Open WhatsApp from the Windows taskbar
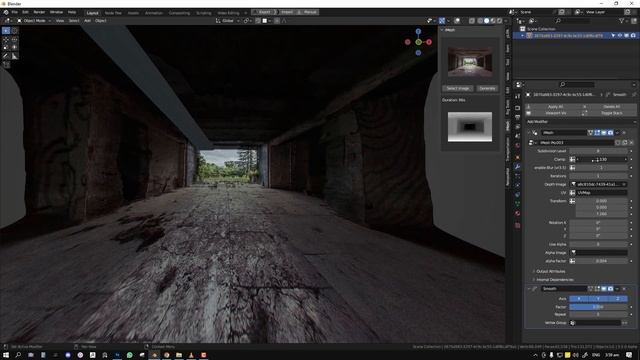Image resolution: width=640 pixels, height=360 pixels. pyautogui.click(x=130, y=355)
